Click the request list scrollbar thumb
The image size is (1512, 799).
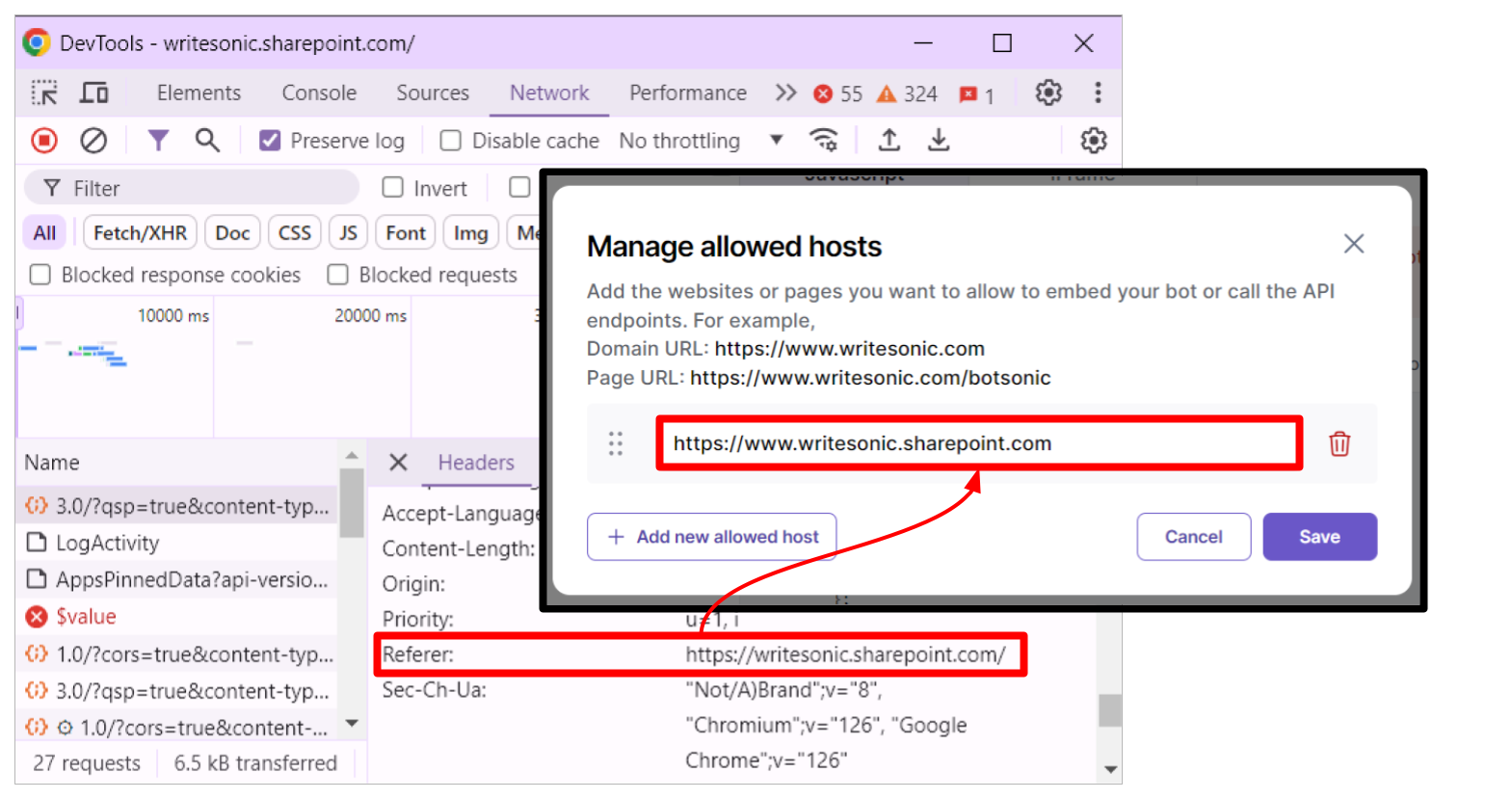pos(352,503)
